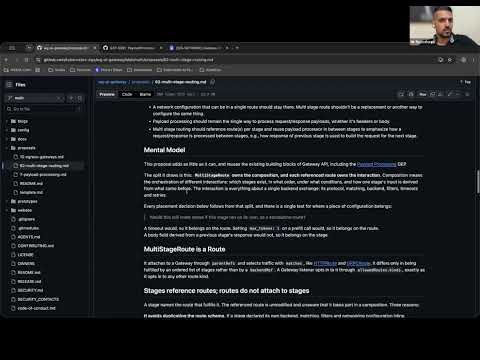Open the LICENSE file

pos(25,255)
